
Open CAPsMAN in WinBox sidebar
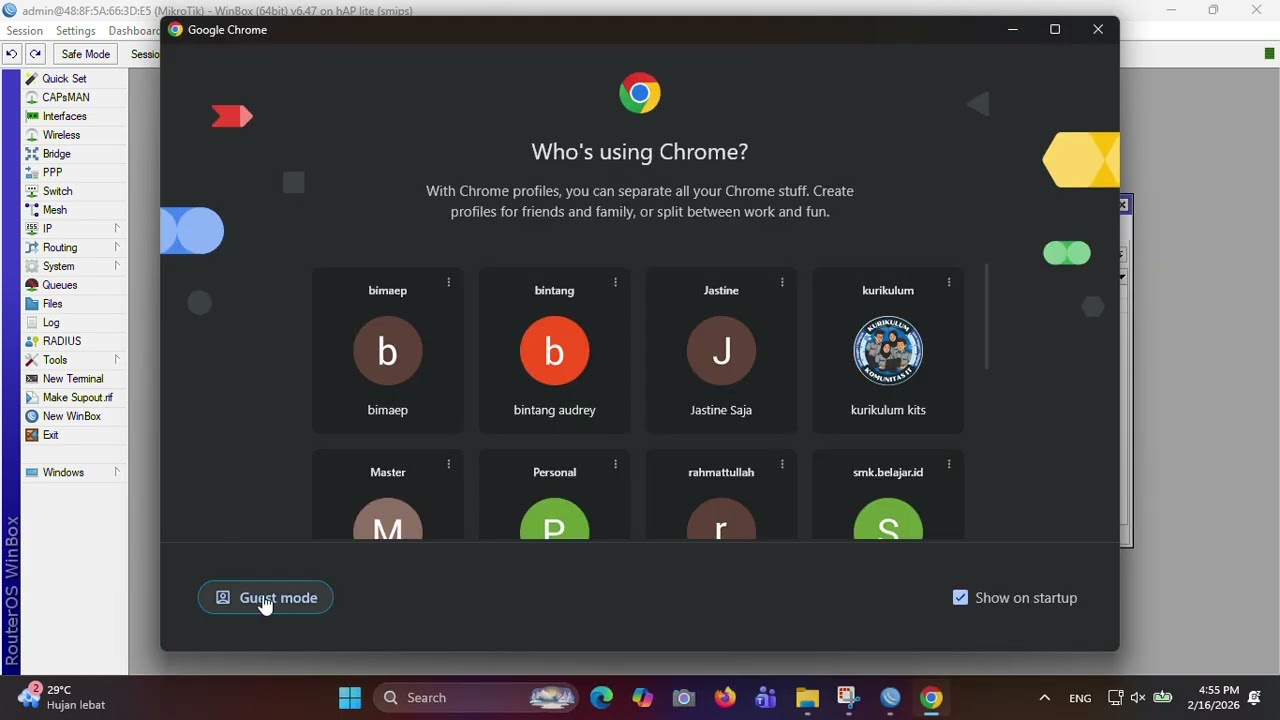(66, 97)
